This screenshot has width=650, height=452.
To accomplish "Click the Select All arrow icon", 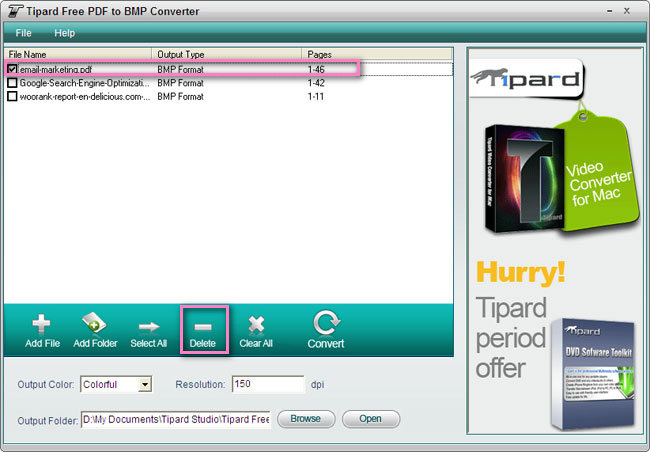I will coord(149,327).
